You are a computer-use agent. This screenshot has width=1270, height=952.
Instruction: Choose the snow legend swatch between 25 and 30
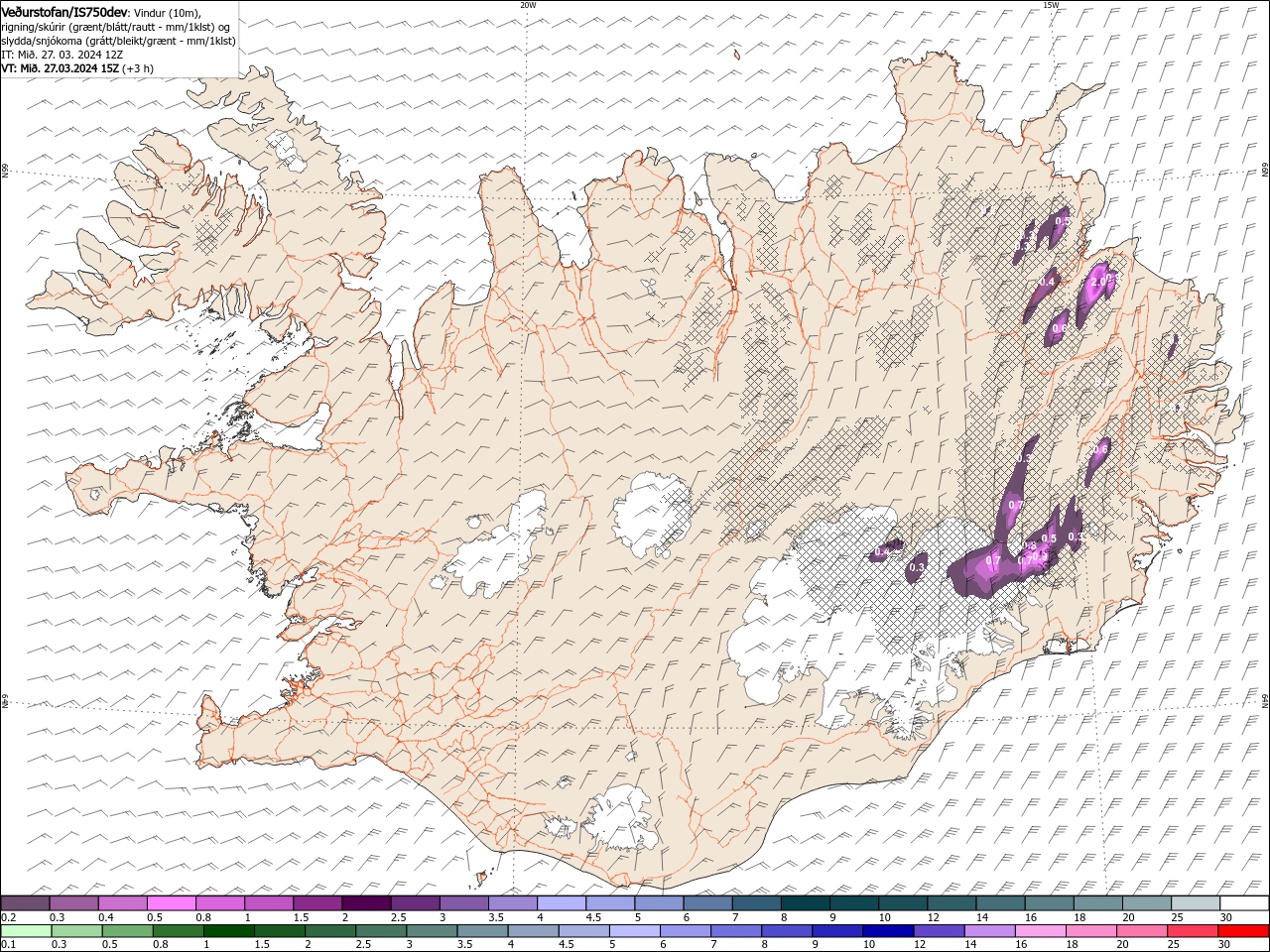click(1197, 903)
